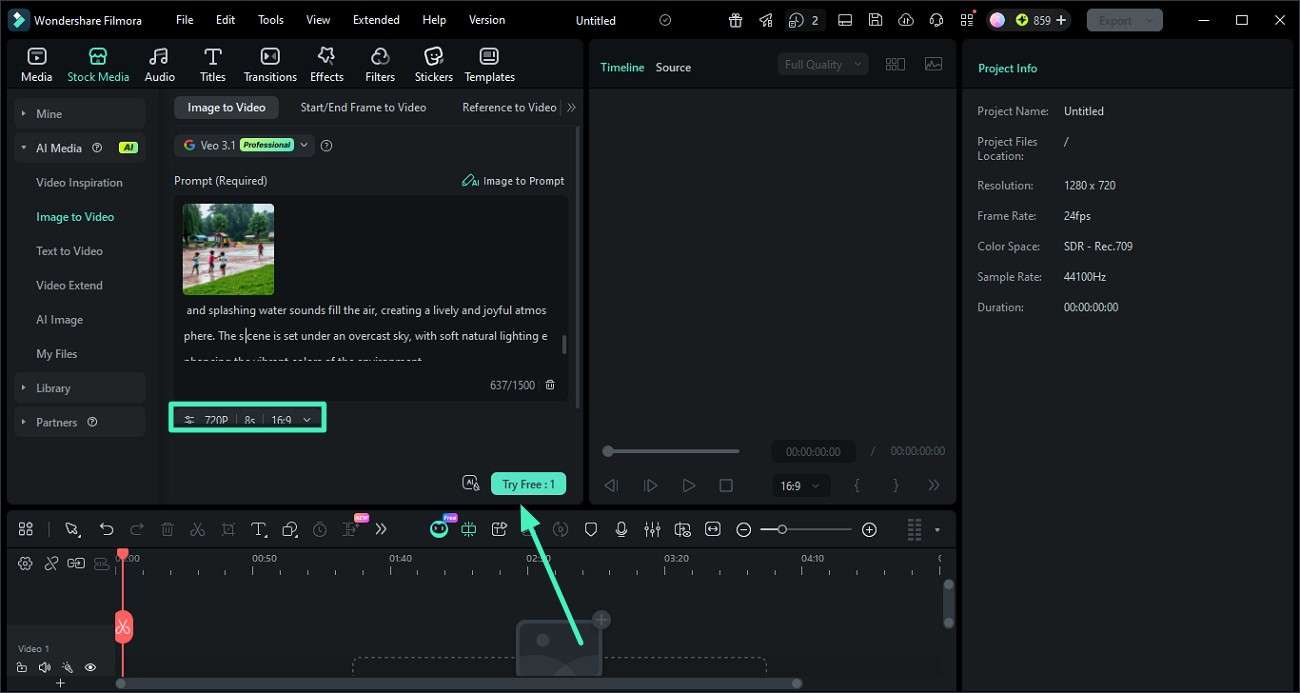Click the AI copilot robot icon
1300x693 pixels.
439,529
